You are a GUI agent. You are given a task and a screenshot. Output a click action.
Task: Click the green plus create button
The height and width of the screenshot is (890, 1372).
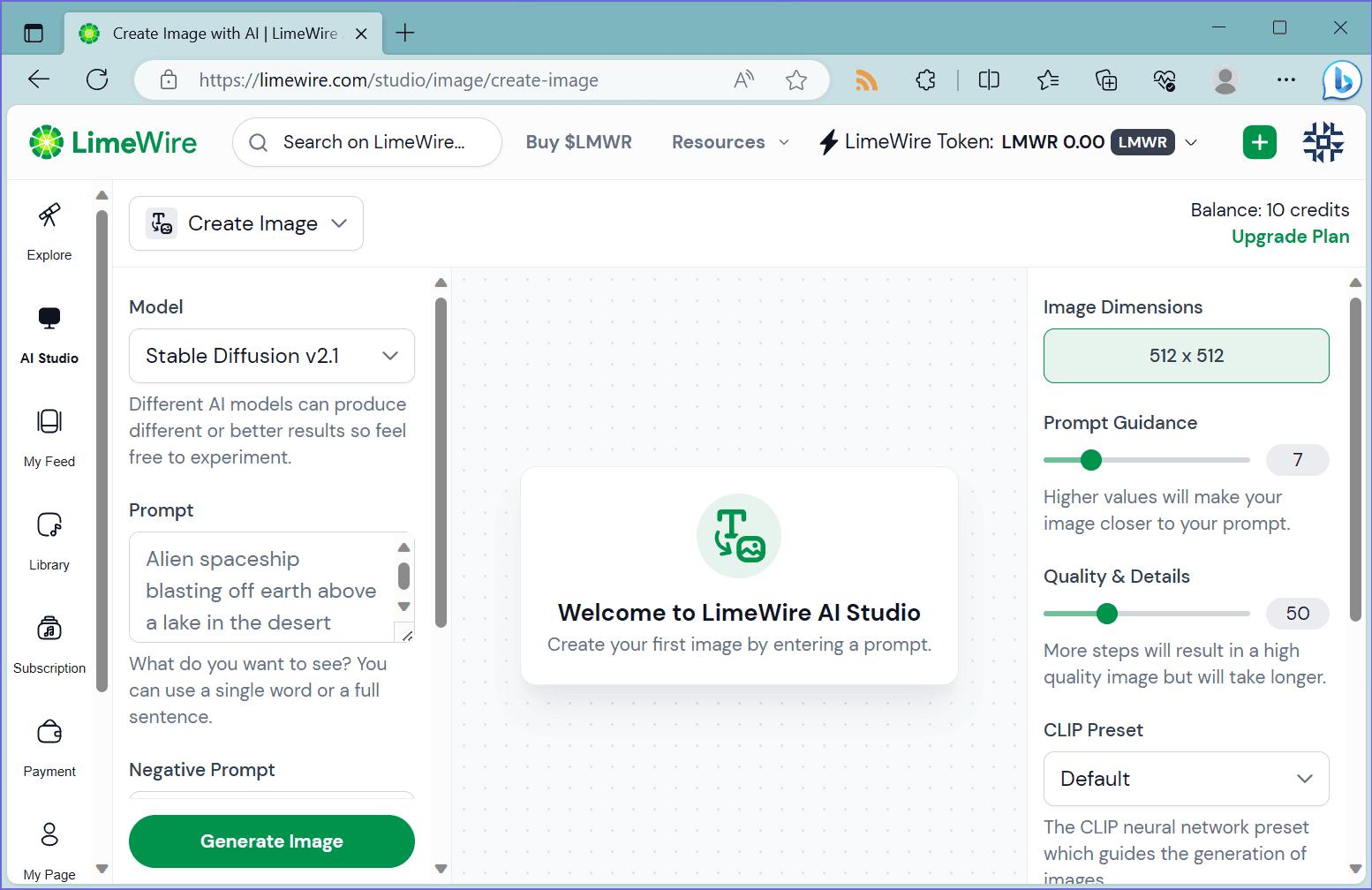point(1260,142)
